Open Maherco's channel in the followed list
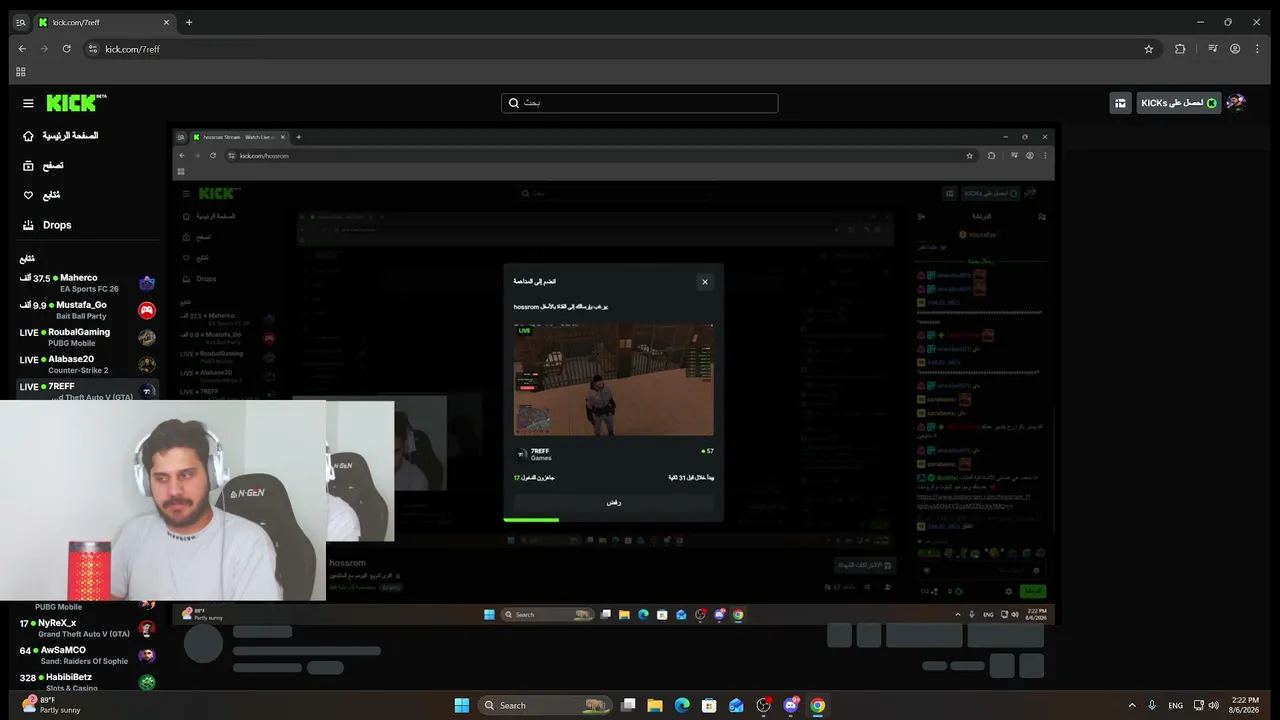The height and width of the screenshot is (720, 1280). (x=88, y=283)
